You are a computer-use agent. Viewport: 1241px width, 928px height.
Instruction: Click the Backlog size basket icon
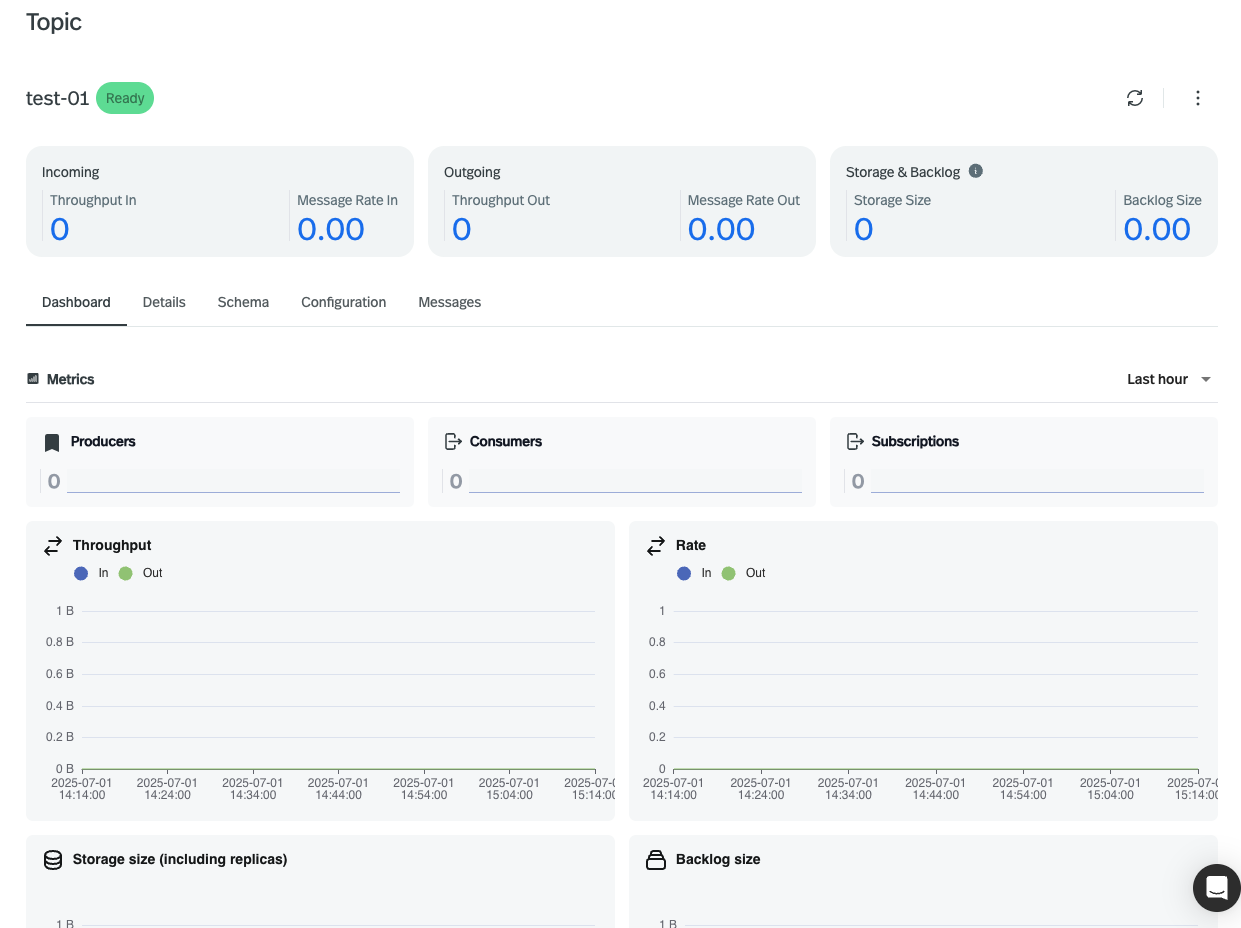point(656,859)
